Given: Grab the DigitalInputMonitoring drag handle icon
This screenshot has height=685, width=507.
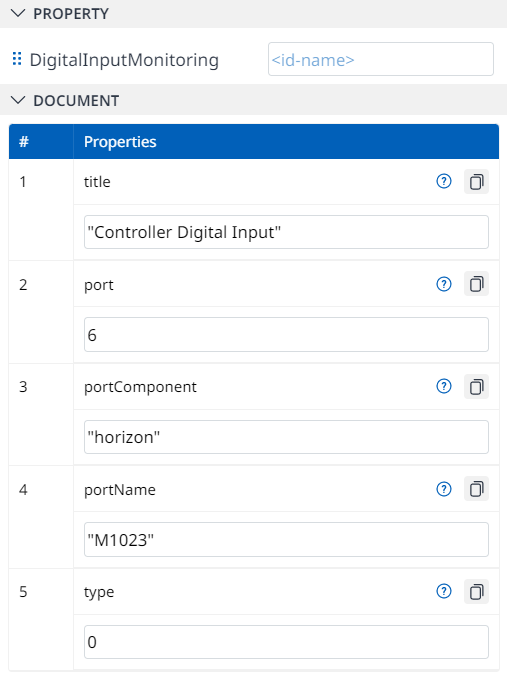Looking at the screenshot, I should (x=17, y=59).
